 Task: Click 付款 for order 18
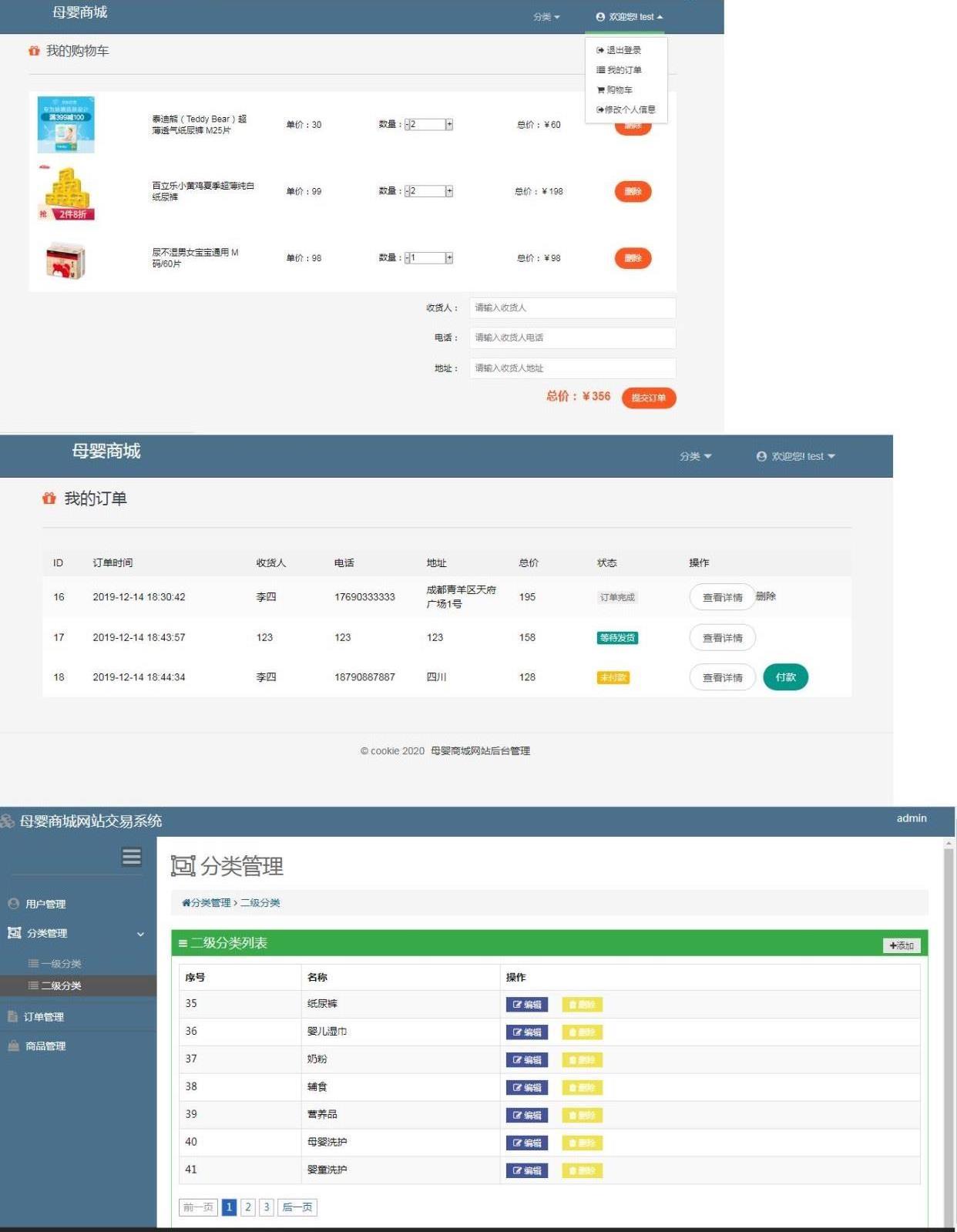click(x=785, y=677)
